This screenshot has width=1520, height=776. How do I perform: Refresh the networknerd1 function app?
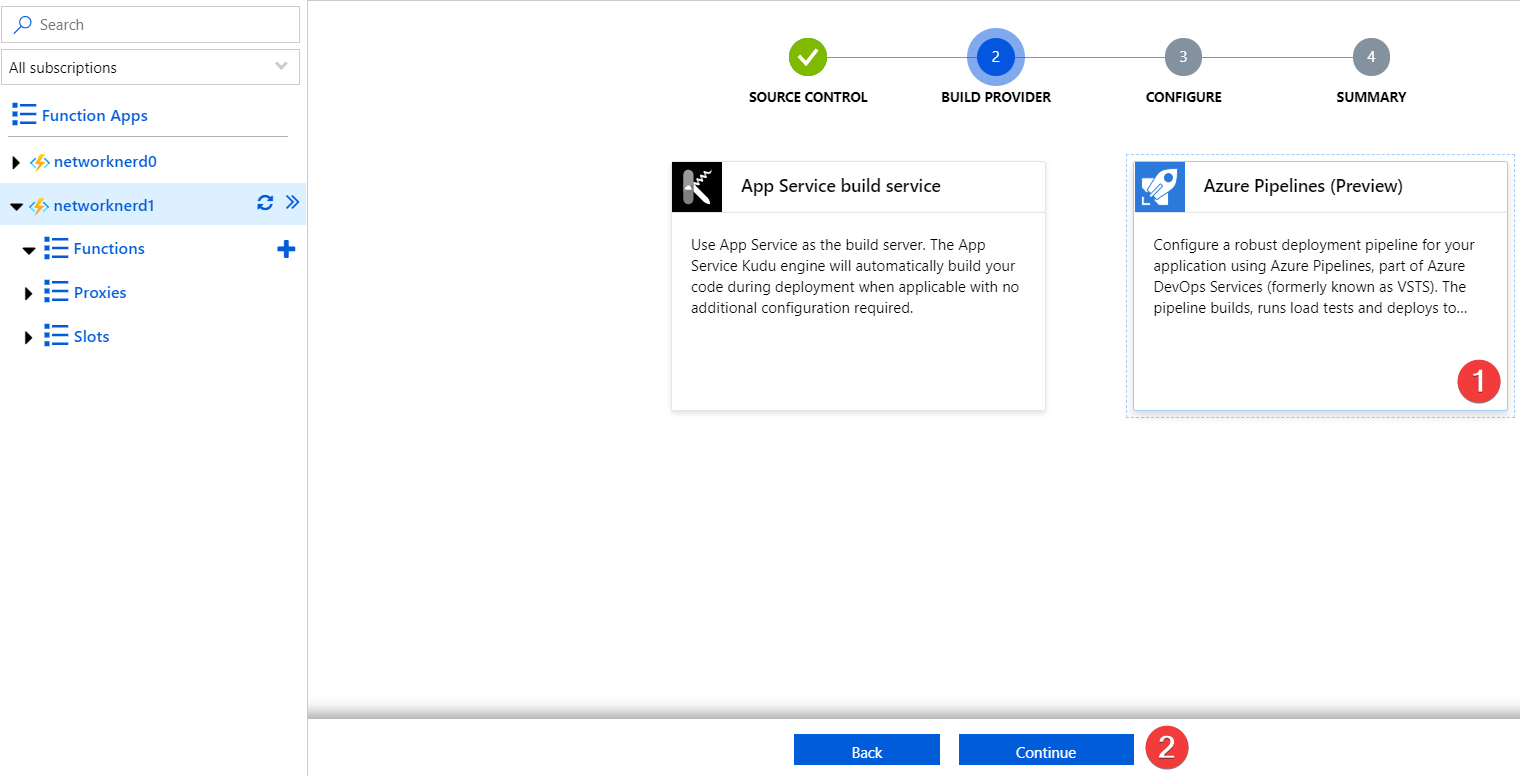click(x=265, y=203)
